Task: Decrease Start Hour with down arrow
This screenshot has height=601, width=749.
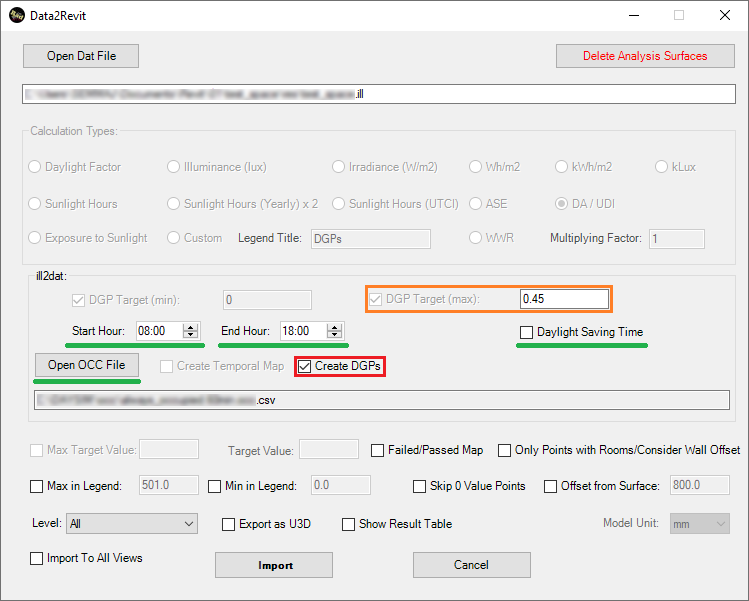Action: [191, 335]
